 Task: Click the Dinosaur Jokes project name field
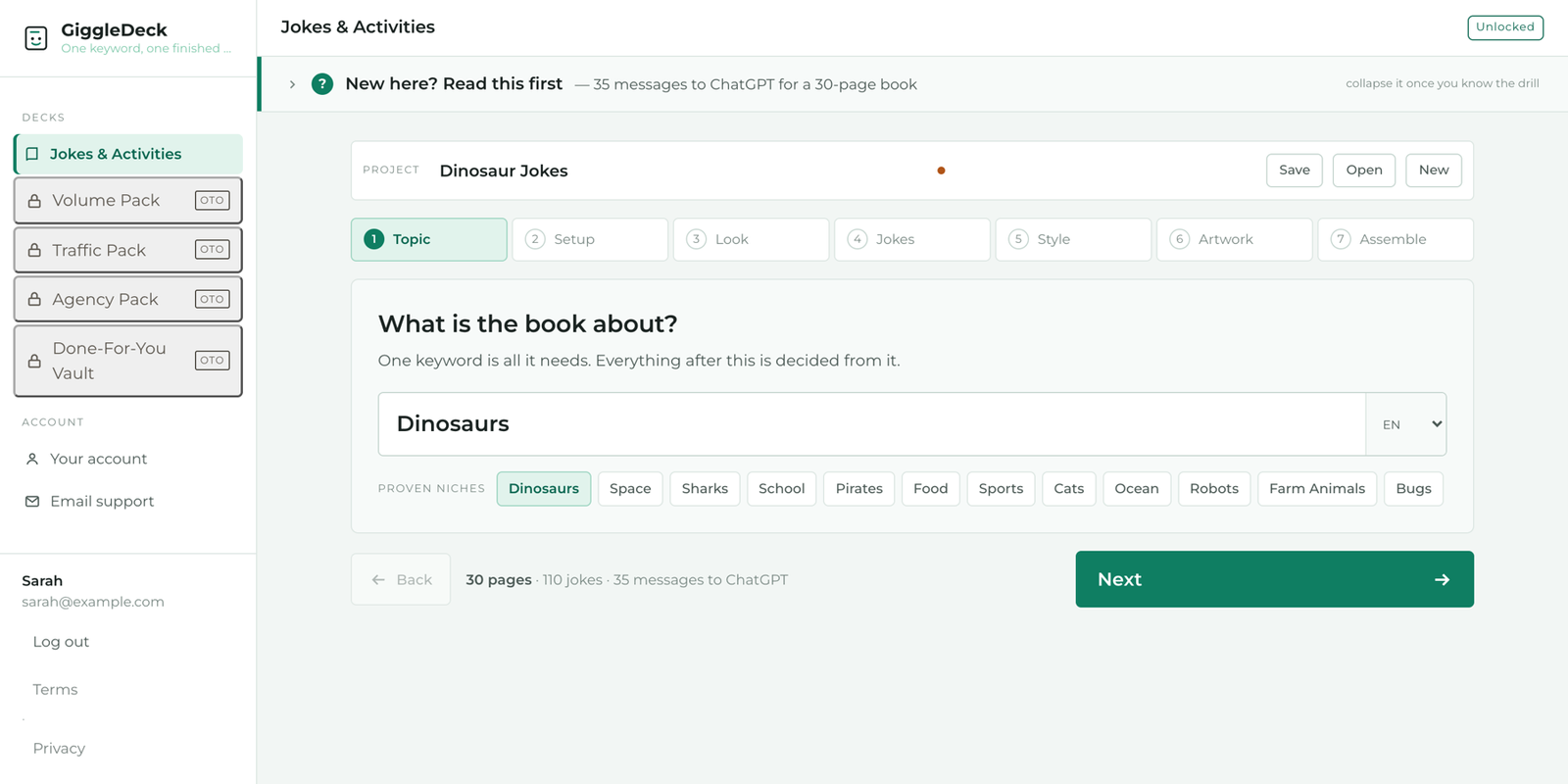tap(679, 171)
